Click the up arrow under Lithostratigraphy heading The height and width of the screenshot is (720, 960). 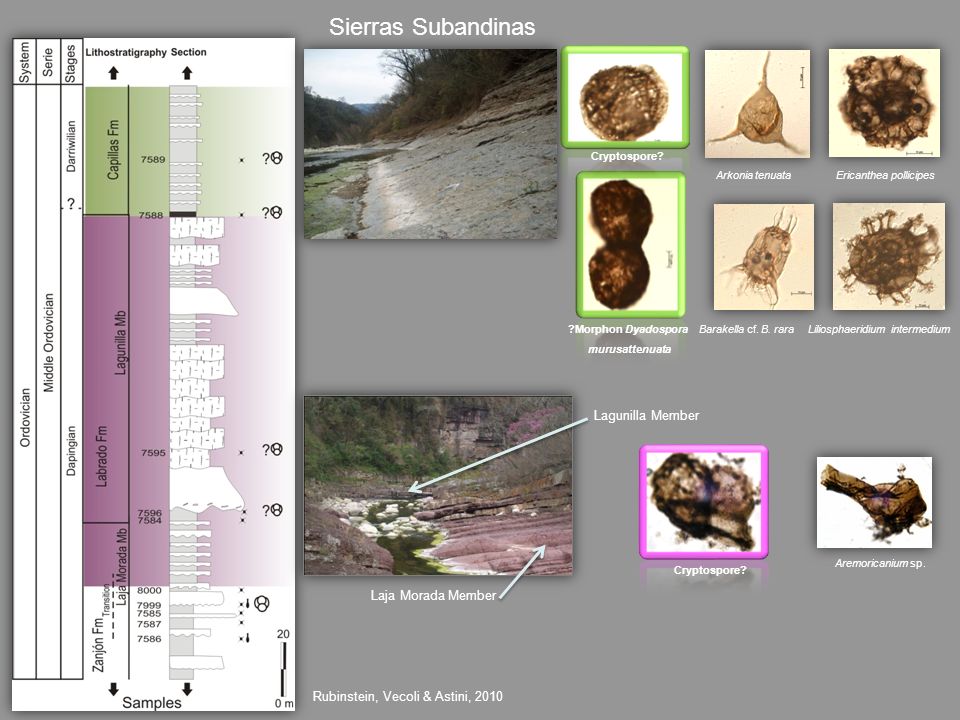click(x=113, y=73)
